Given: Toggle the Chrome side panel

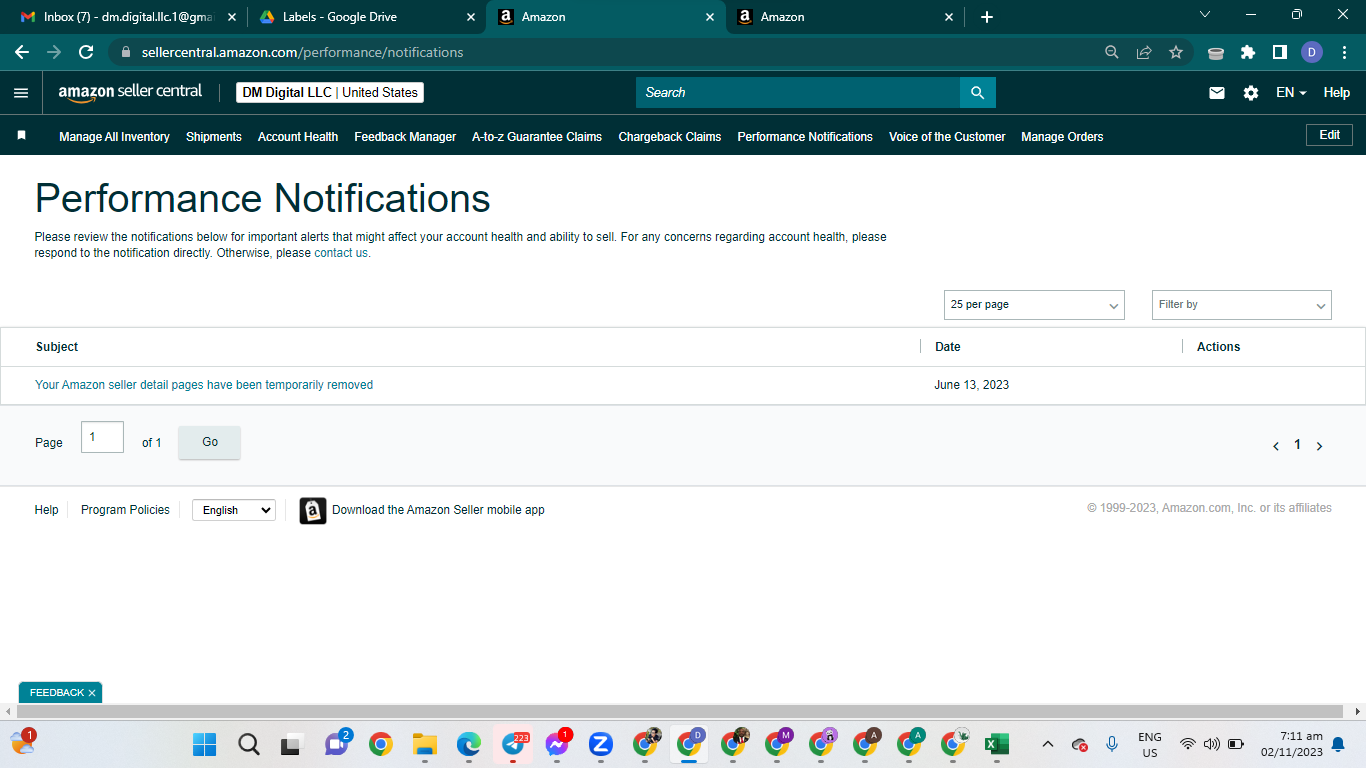Looking at the screenshot, I should click(x=1280, y=52).
